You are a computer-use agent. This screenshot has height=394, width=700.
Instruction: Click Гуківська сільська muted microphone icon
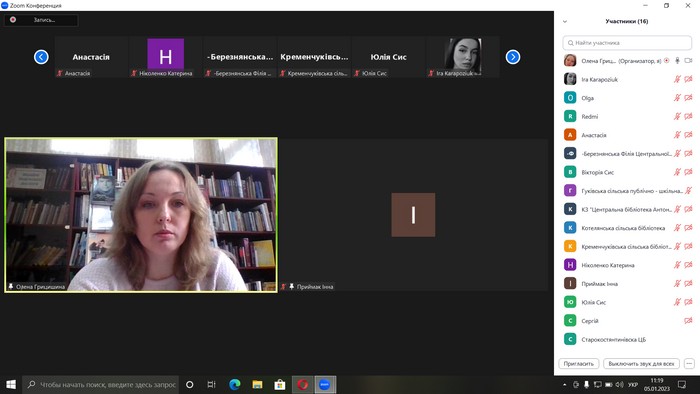click(x=688, y=191)
